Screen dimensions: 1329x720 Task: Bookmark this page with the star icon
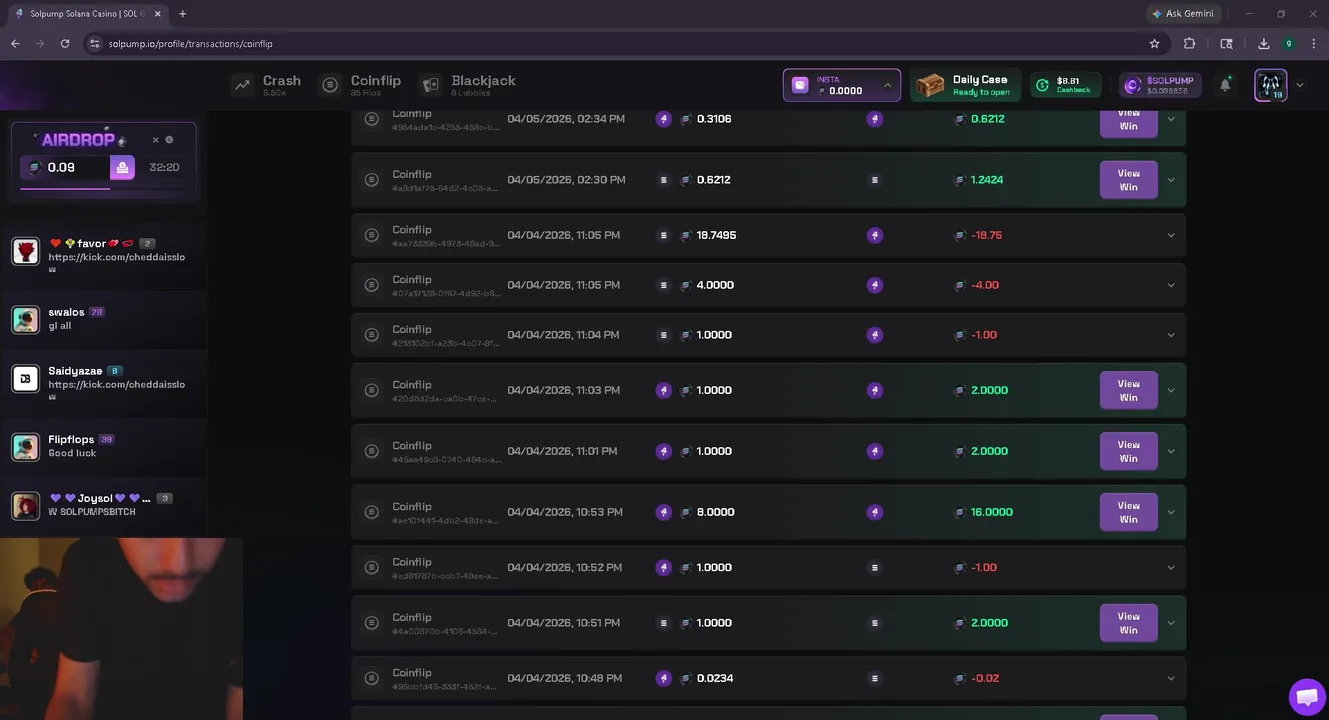click(x=1154, y=44)
